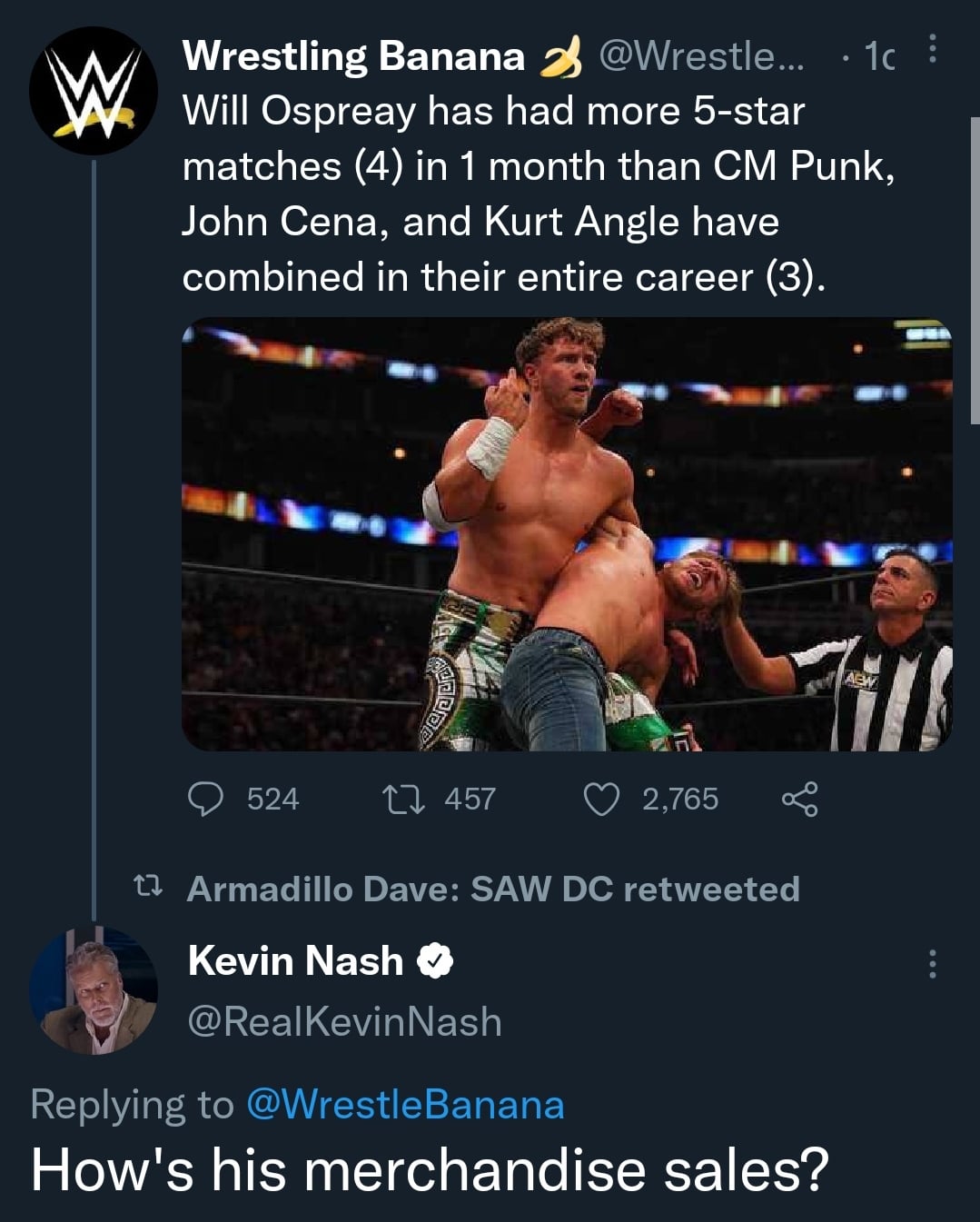Like the tweet with heart icon
The image size is (980, 1222).
click(600, 800)
